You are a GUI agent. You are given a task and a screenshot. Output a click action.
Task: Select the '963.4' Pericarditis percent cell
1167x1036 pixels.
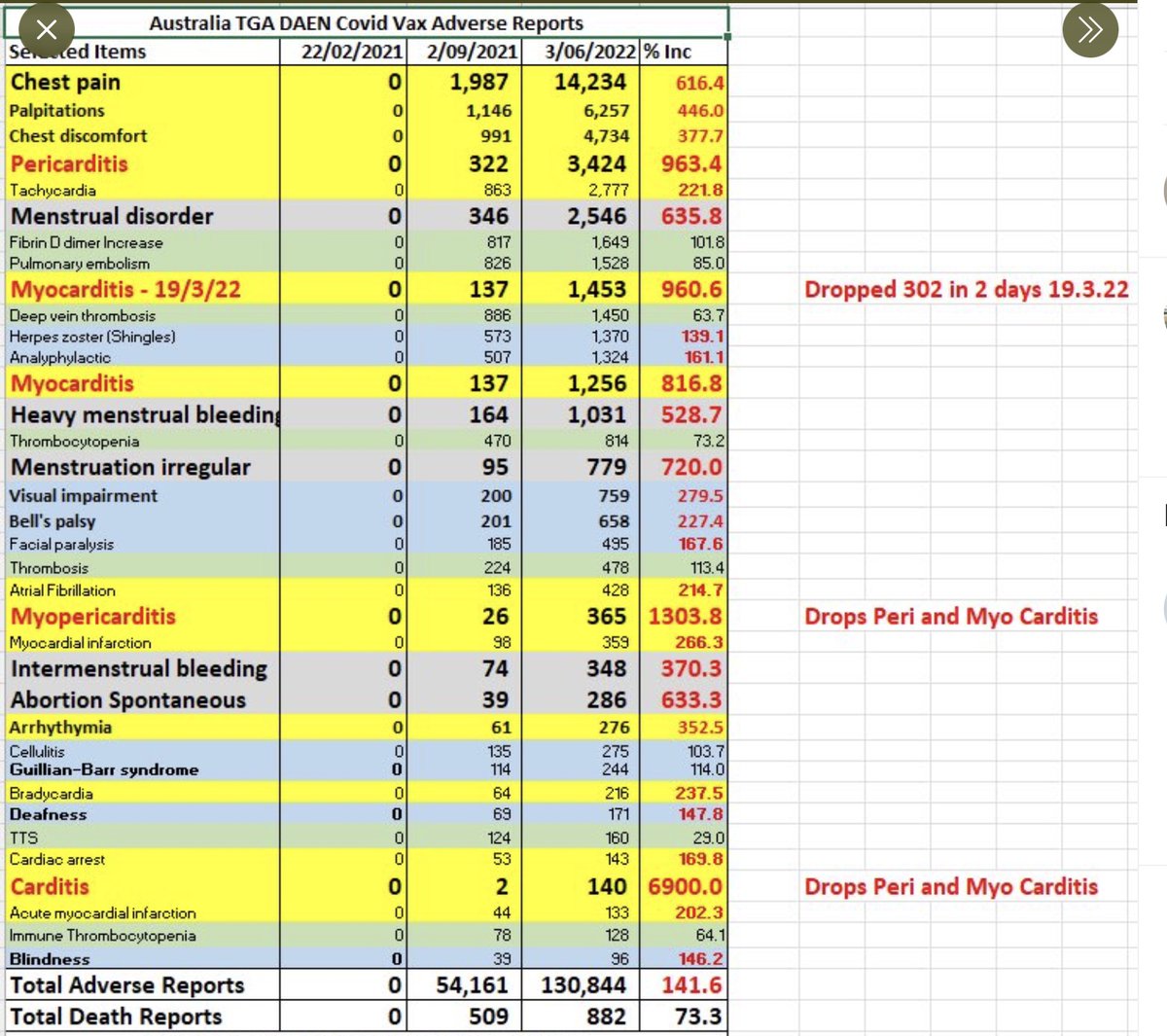coord(691,163)
